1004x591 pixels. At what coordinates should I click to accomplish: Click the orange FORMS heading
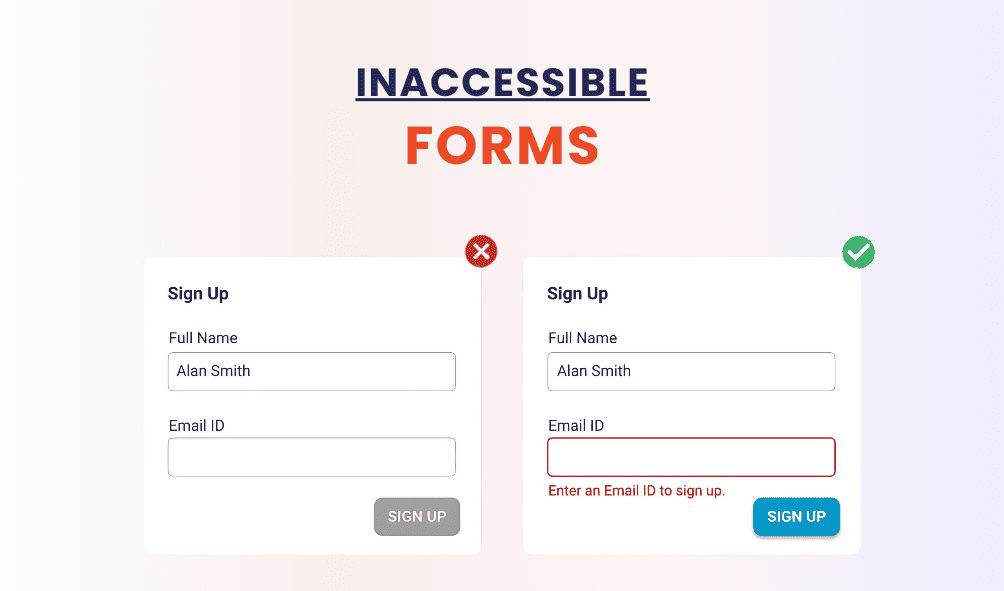(502, 146)
